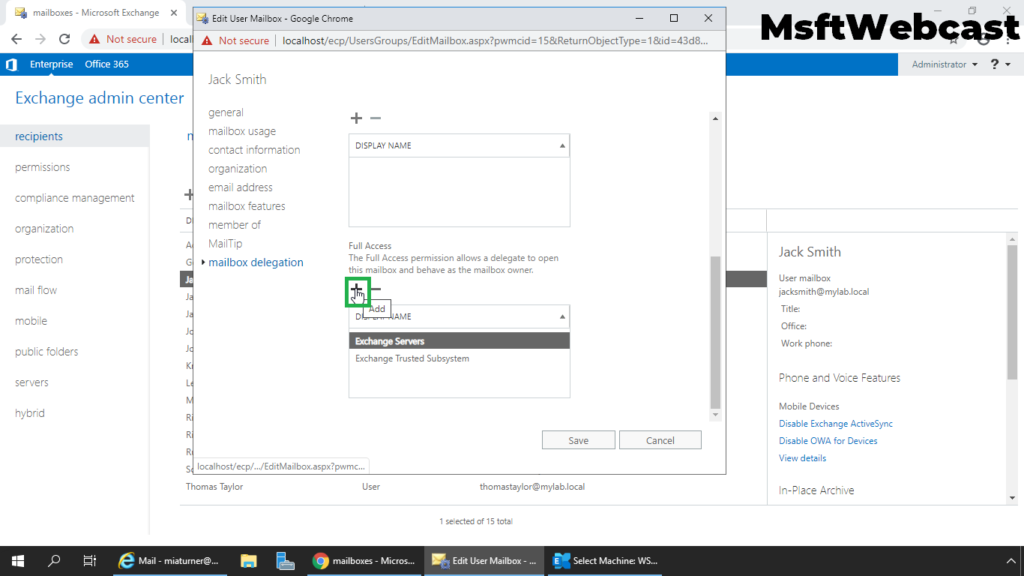Select the mailbox delegation section
This screenshot has height=576, width=1024.
256,263
